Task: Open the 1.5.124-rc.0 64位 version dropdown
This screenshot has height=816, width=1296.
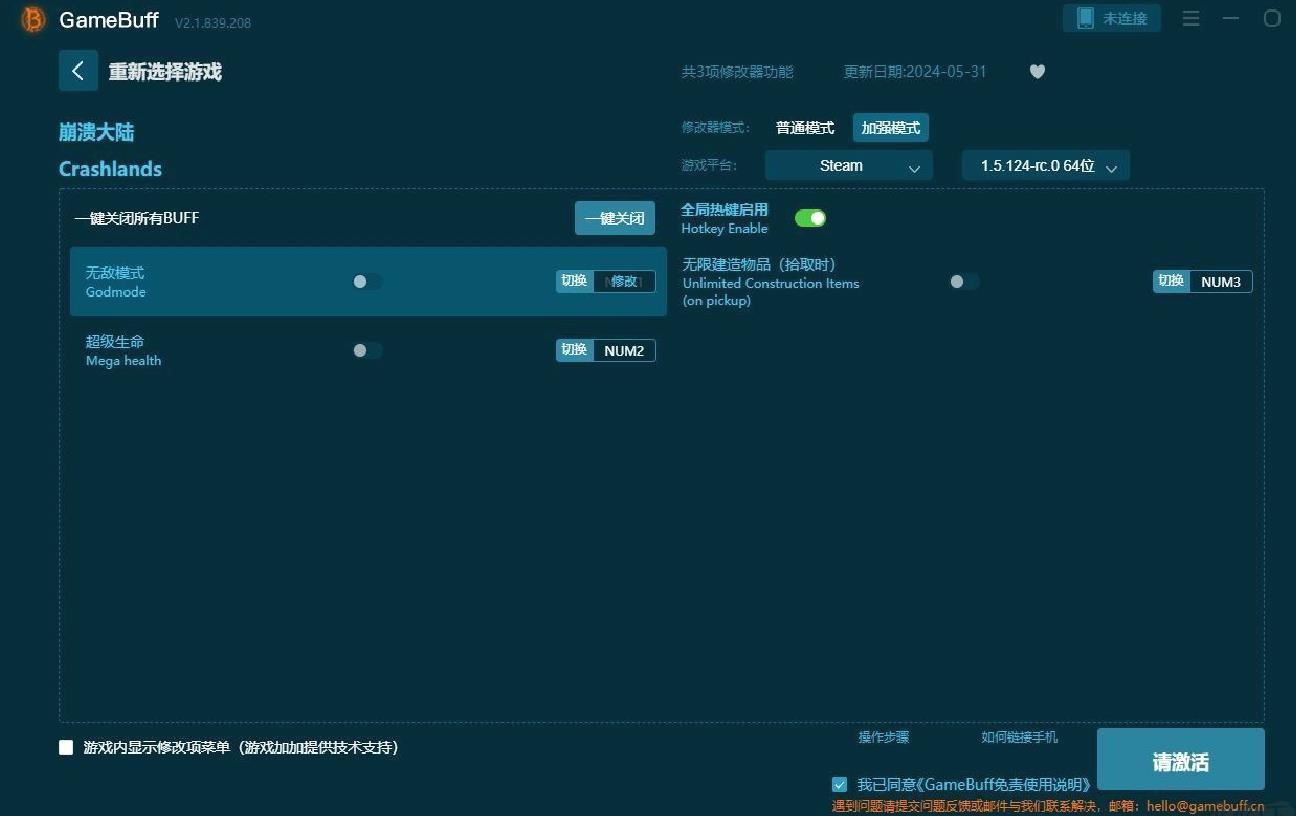Action: tap(1046, 166)
